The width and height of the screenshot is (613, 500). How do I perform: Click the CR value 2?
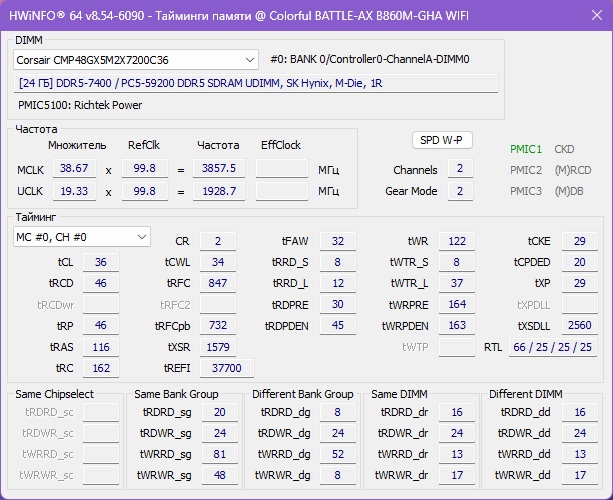218,241
